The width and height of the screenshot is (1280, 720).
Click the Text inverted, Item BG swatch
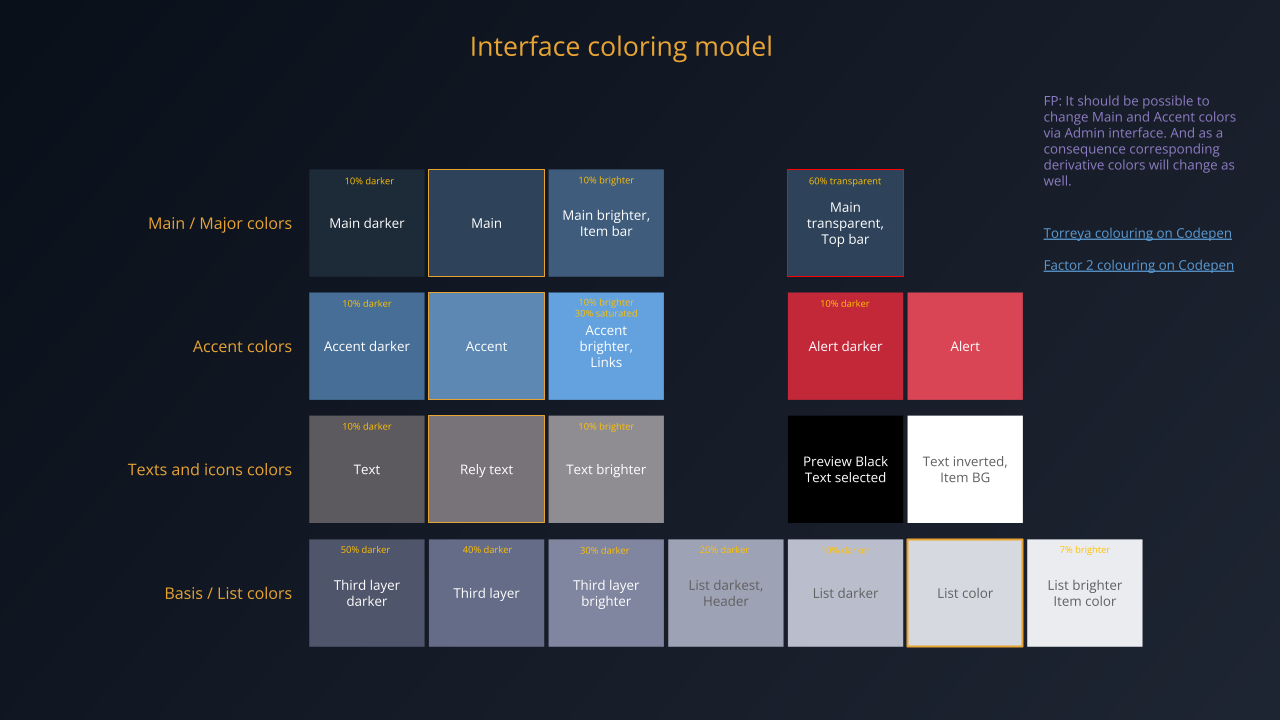click(x=964, y=468)
